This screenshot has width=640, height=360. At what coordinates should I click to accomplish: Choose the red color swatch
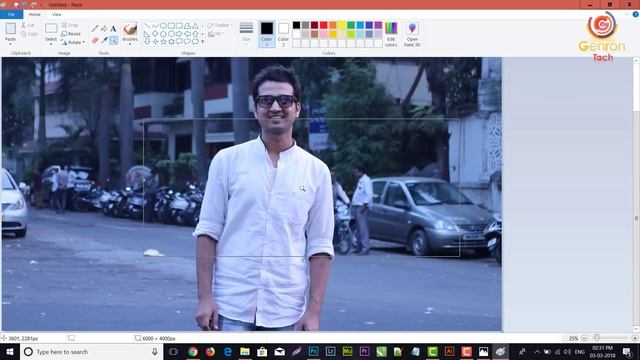323,25
